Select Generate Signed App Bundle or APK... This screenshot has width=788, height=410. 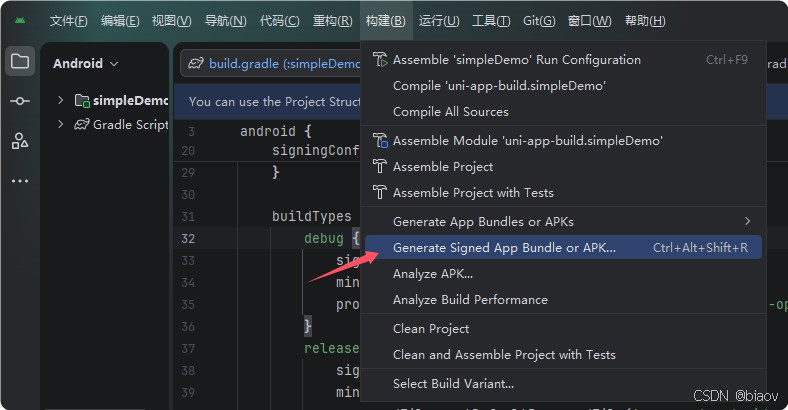(x=563, y=247)
